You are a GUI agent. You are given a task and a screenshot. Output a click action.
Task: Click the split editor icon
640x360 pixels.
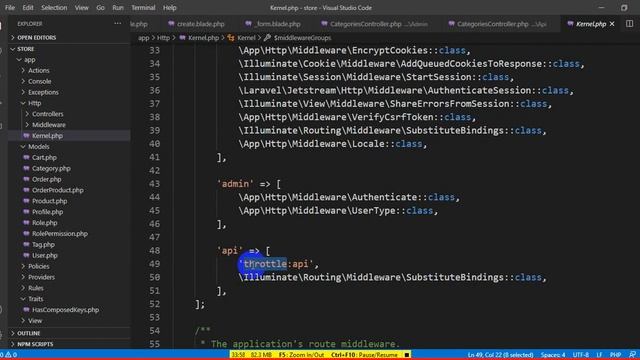[x=629, y=24]
